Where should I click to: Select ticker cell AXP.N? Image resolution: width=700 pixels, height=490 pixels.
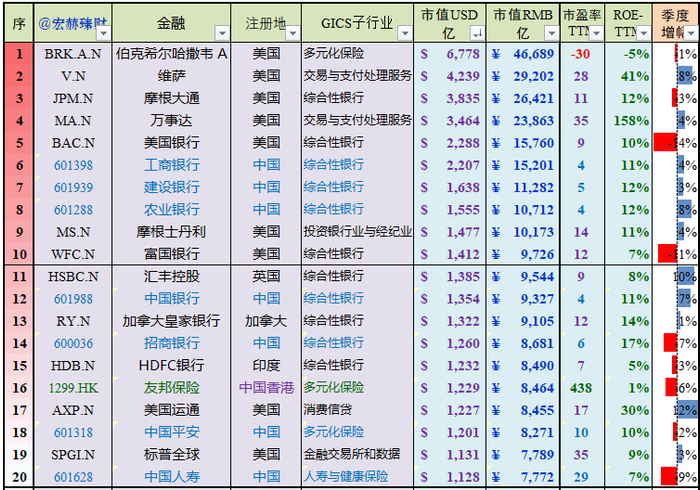(73, 411)
